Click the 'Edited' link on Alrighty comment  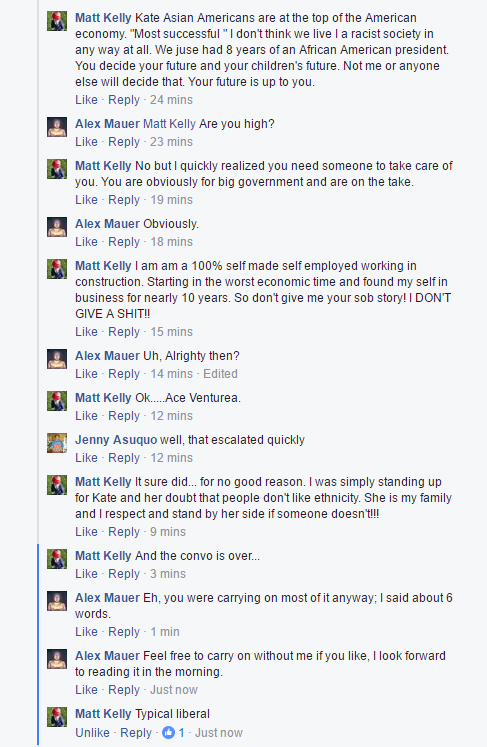coord(220,374)
